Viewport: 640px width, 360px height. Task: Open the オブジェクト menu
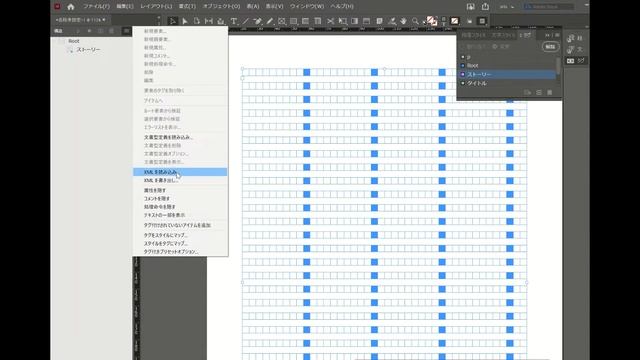221,7
